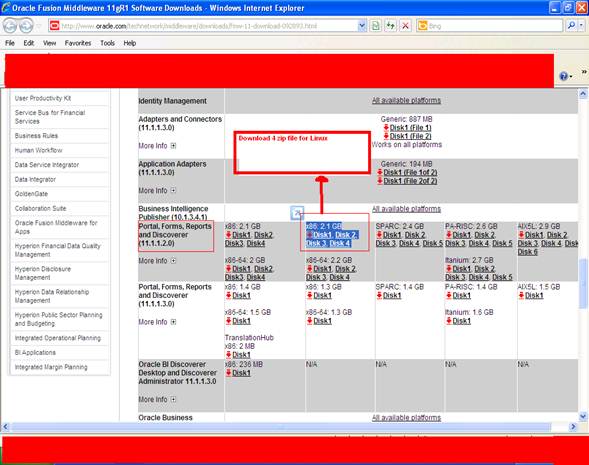The height and width of the screenshot is (465, 589).
Task: Open the Help menu
Action: point(130,43)
